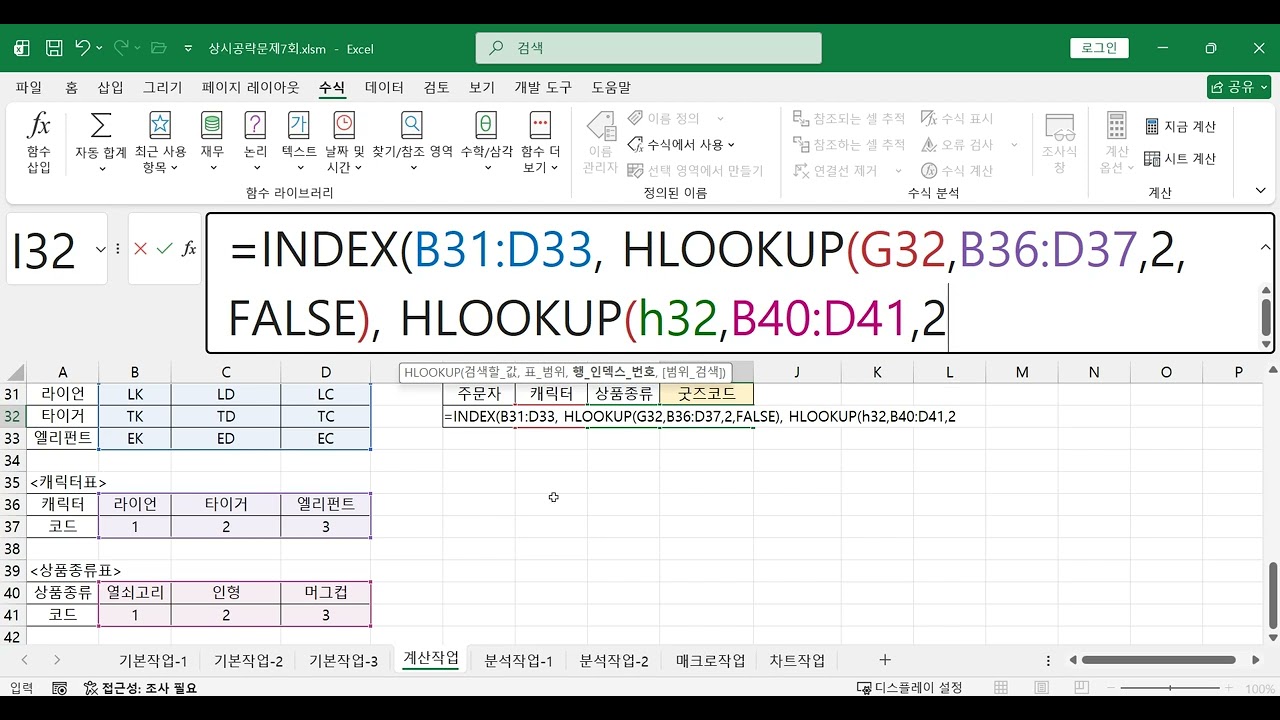Switch to Home (홈) ribbon tab
Viewport: 1280px width, 720px height.
(71, 87)
